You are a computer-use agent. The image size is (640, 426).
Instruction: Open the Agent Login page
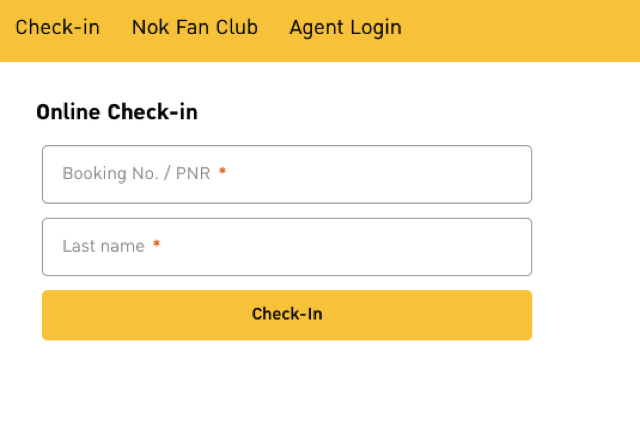coord(345,28)
